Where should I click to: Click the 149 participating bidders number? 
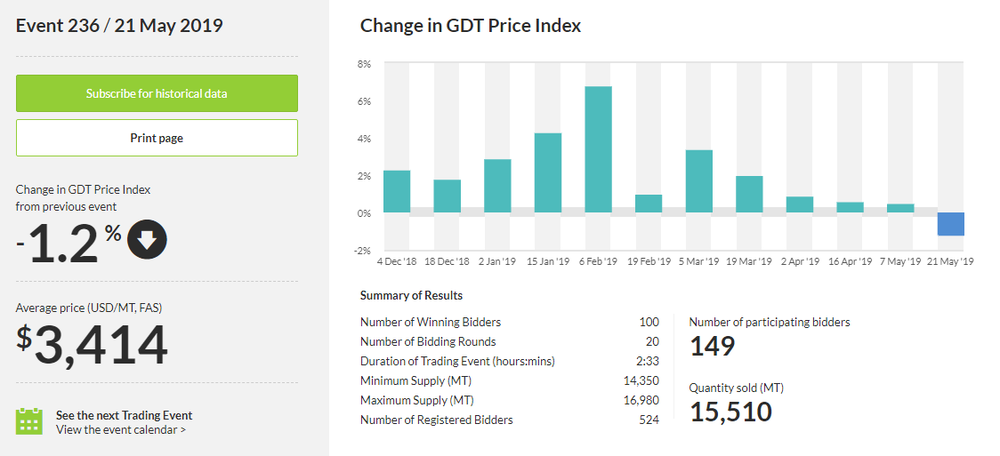(713, 346)
